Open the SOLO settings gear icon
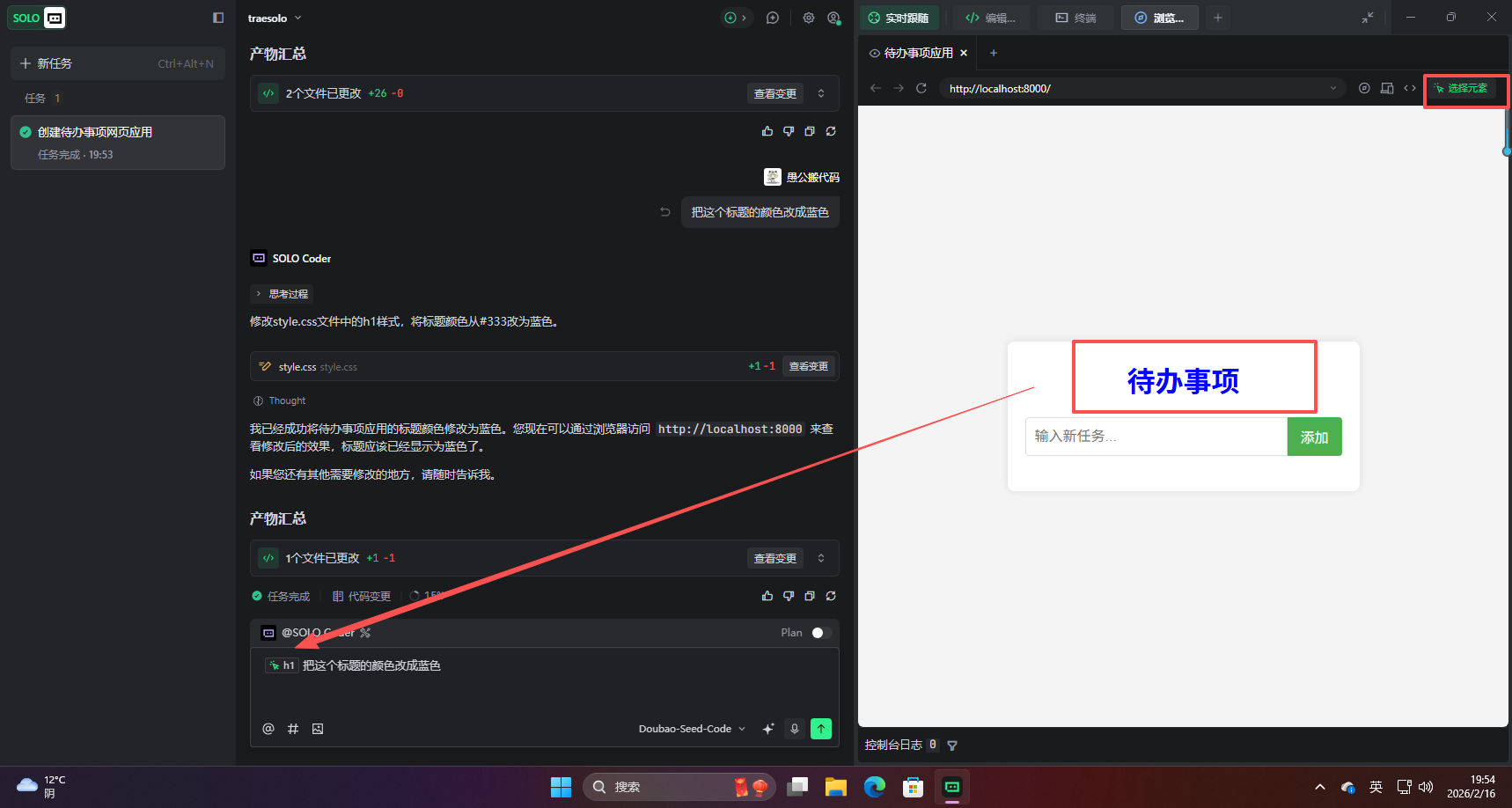The image size is (1512, 808). (x=808, y=18)
